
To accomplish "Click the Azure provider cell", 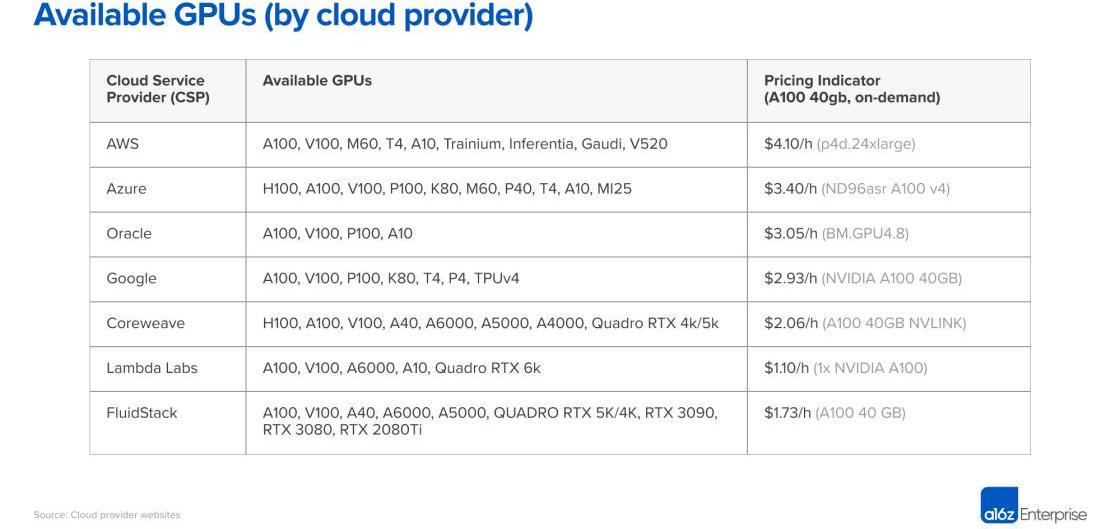I will (126, 189).
